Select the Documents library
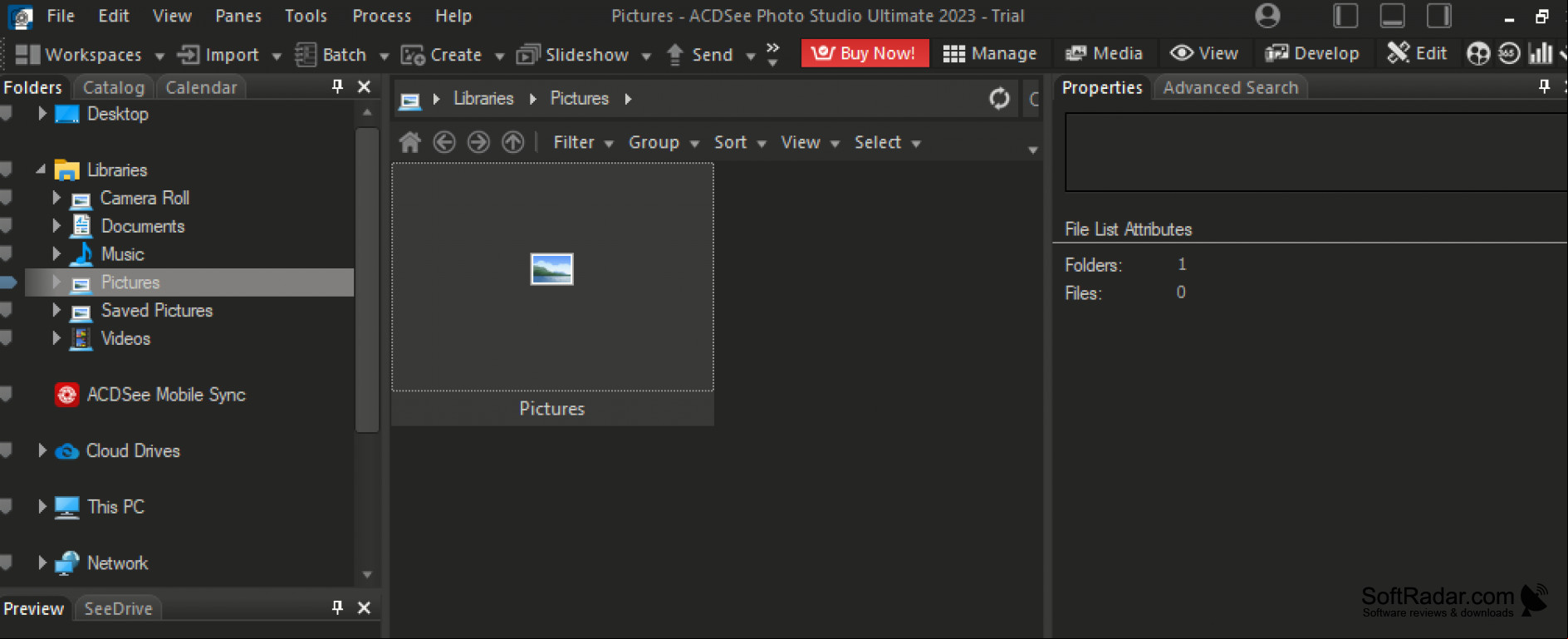Image resolution: width=1568 pixels, height=639 pixels. [142, 226]
